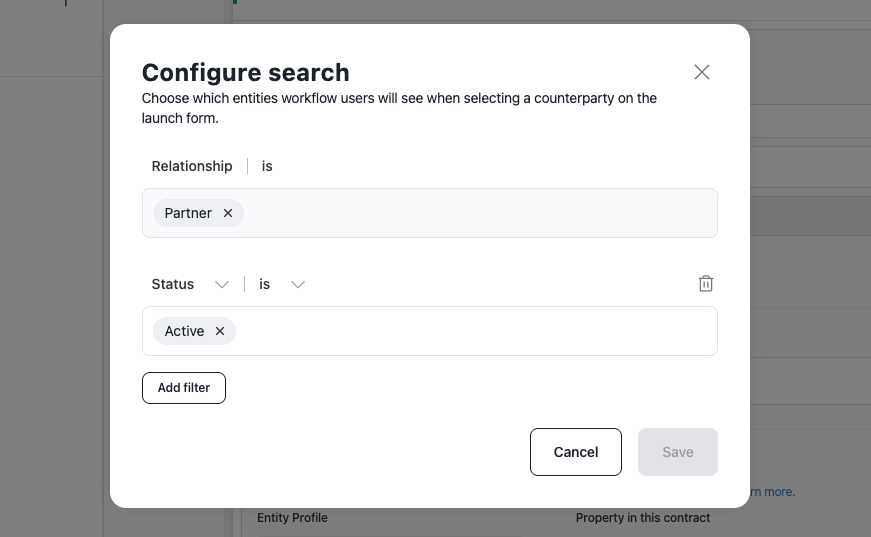Focus the Relationship values input box
Image resolution: width=871 pixels, height=537 pixels.
[480, 213]
